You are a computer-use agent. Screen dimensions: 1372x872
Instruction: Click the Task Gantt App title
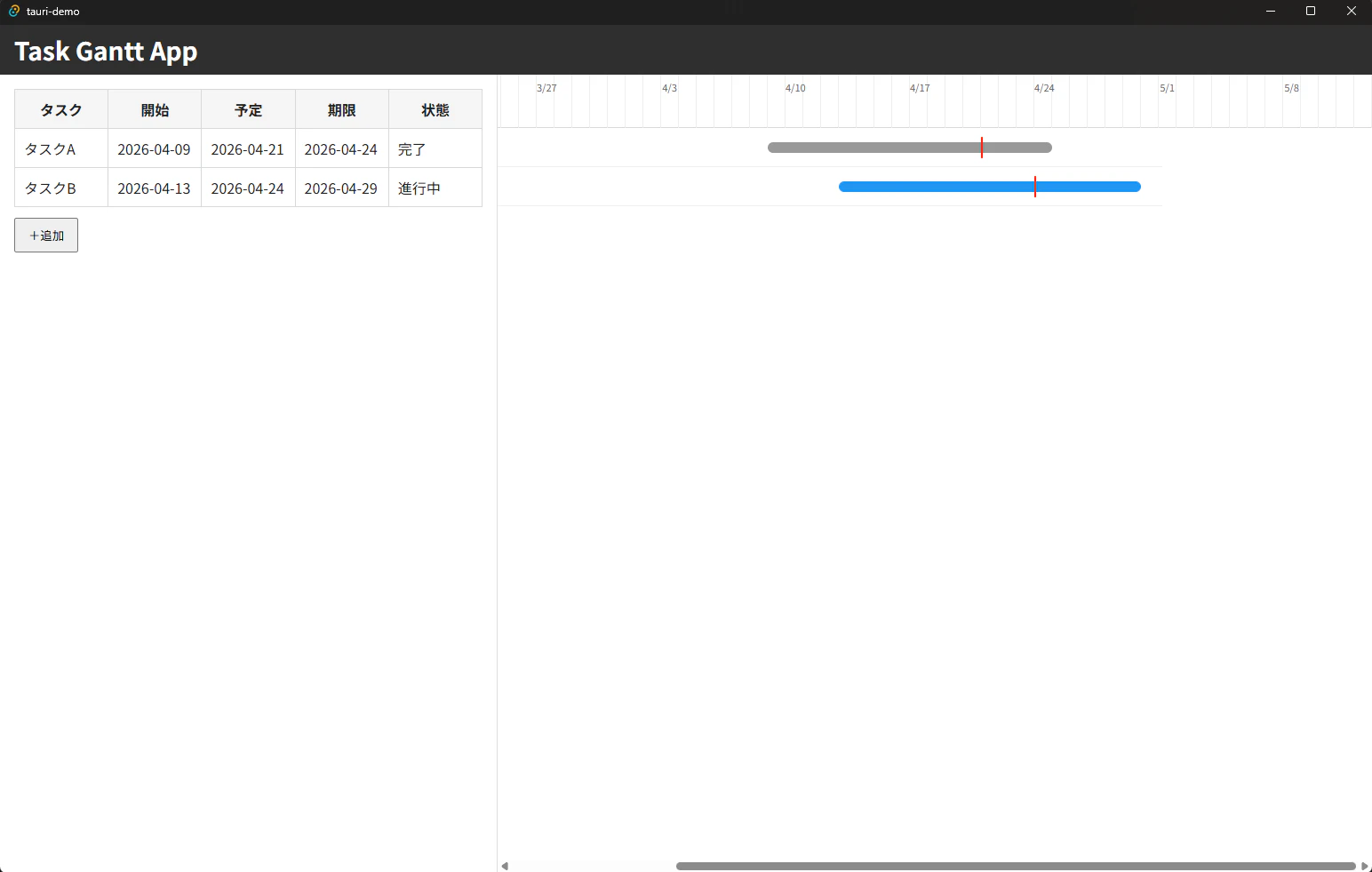click(106, 52)
